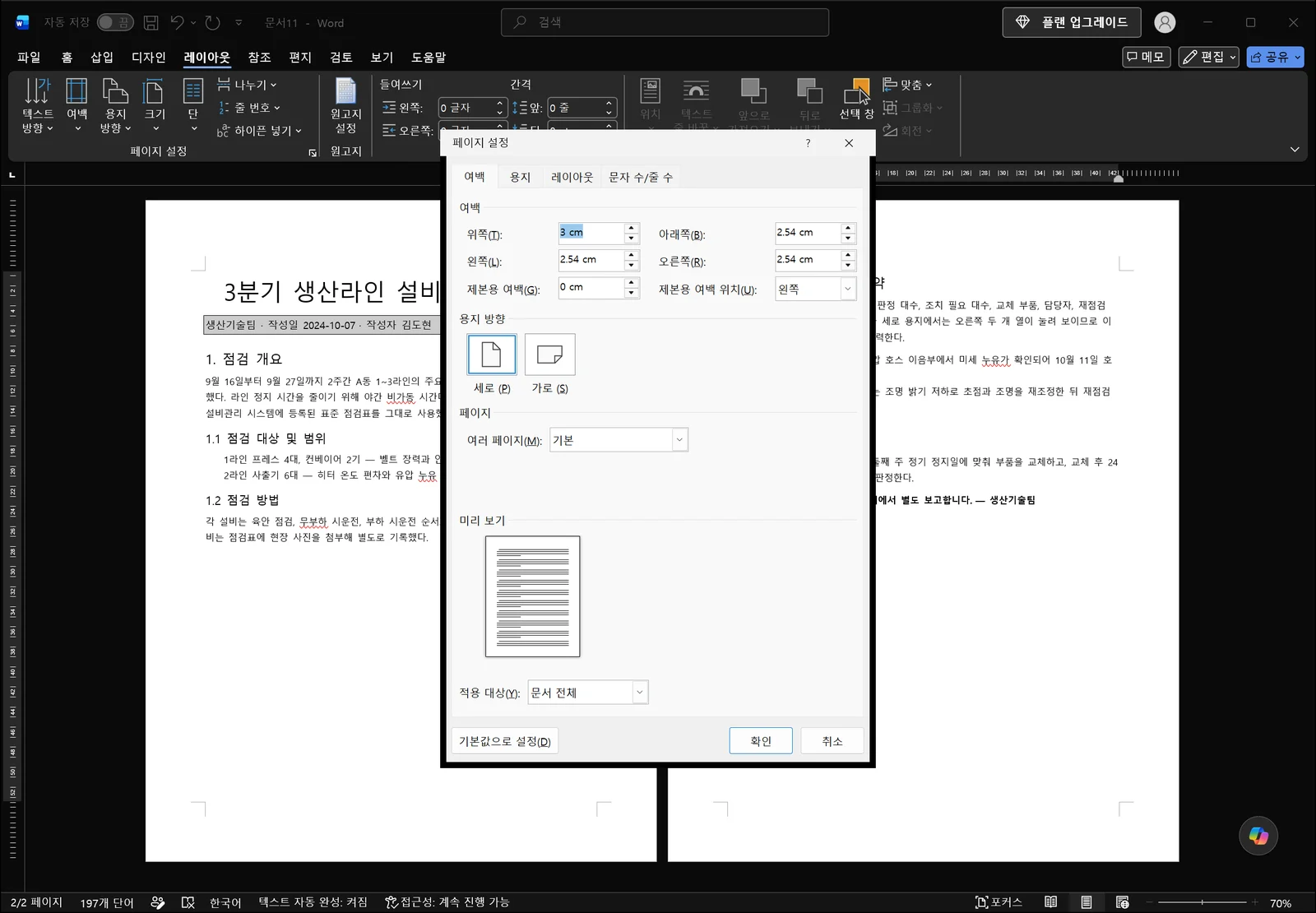This screenshot has width=1316, height=913.
Task: Switch to the 레이아웃 tab in dialog
Action: coord(572,177)
